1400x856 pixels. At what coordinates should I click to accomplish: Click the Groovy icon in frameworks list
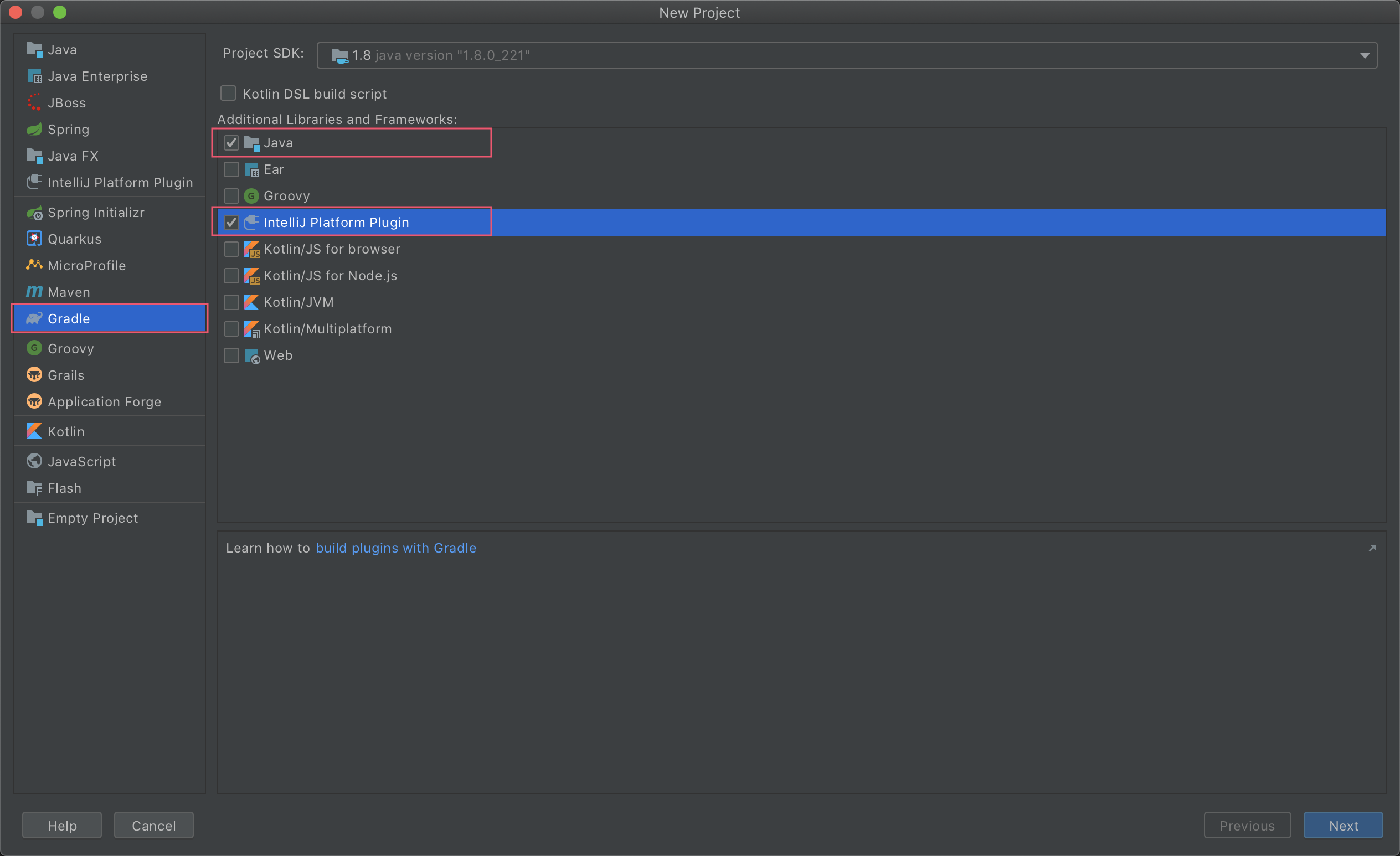click(251, 196)
